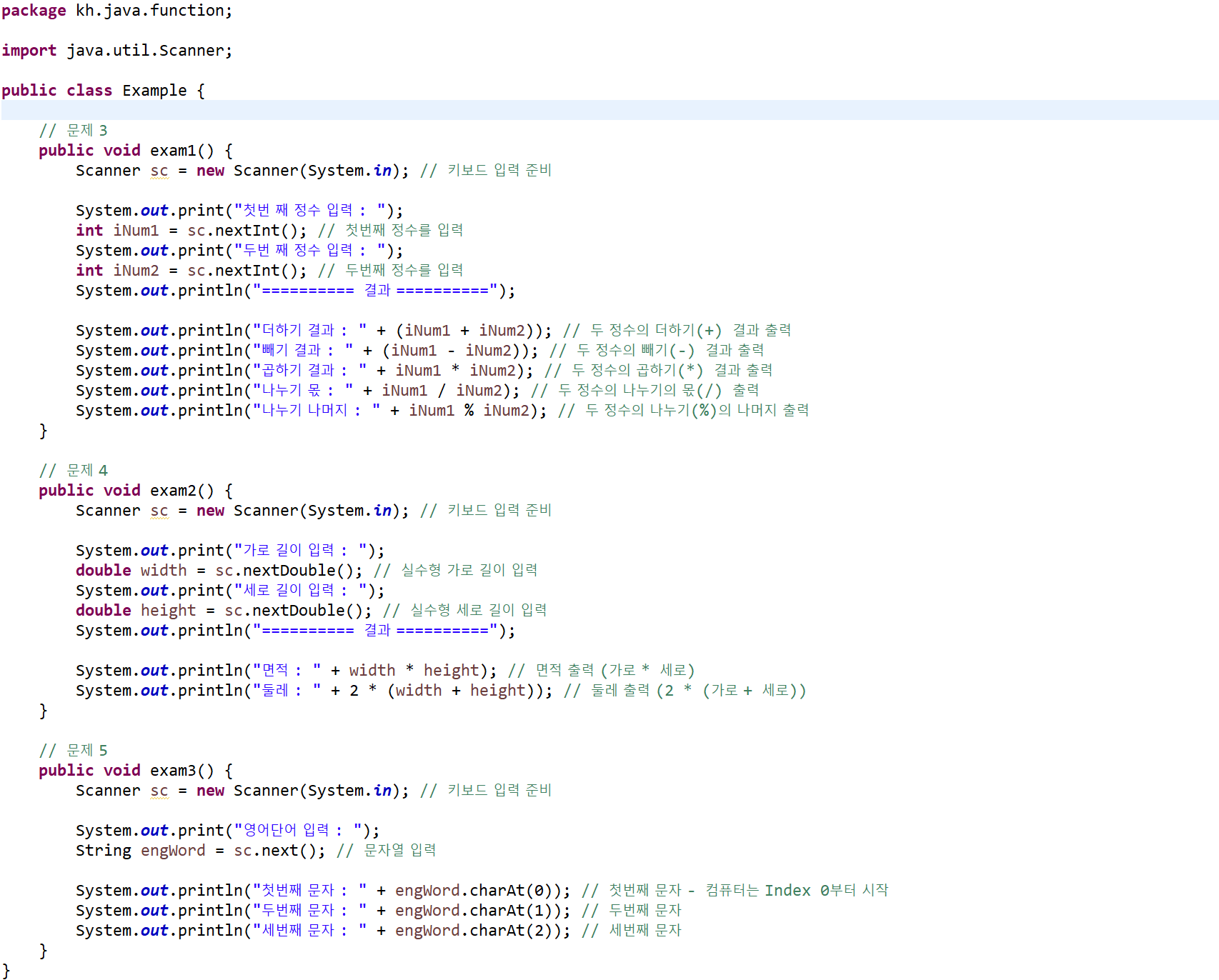The image size is (1219, 980).
Task: Click the '두번 째 정수 입력' print statement
Action: pyautogui.click(x=239, y=251)
